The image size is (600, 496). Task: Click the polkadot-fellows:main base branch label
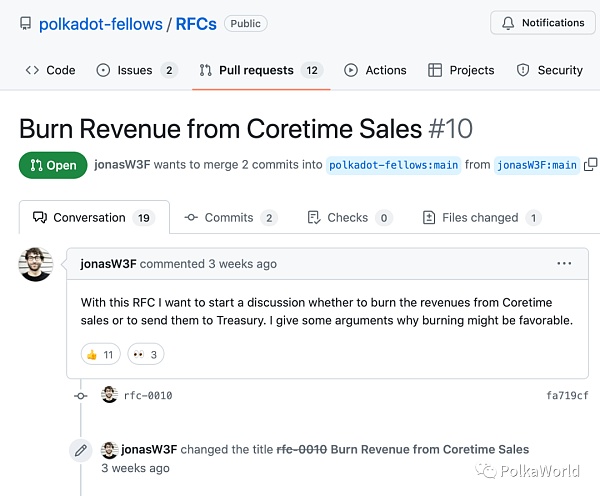tap(394, 165)
